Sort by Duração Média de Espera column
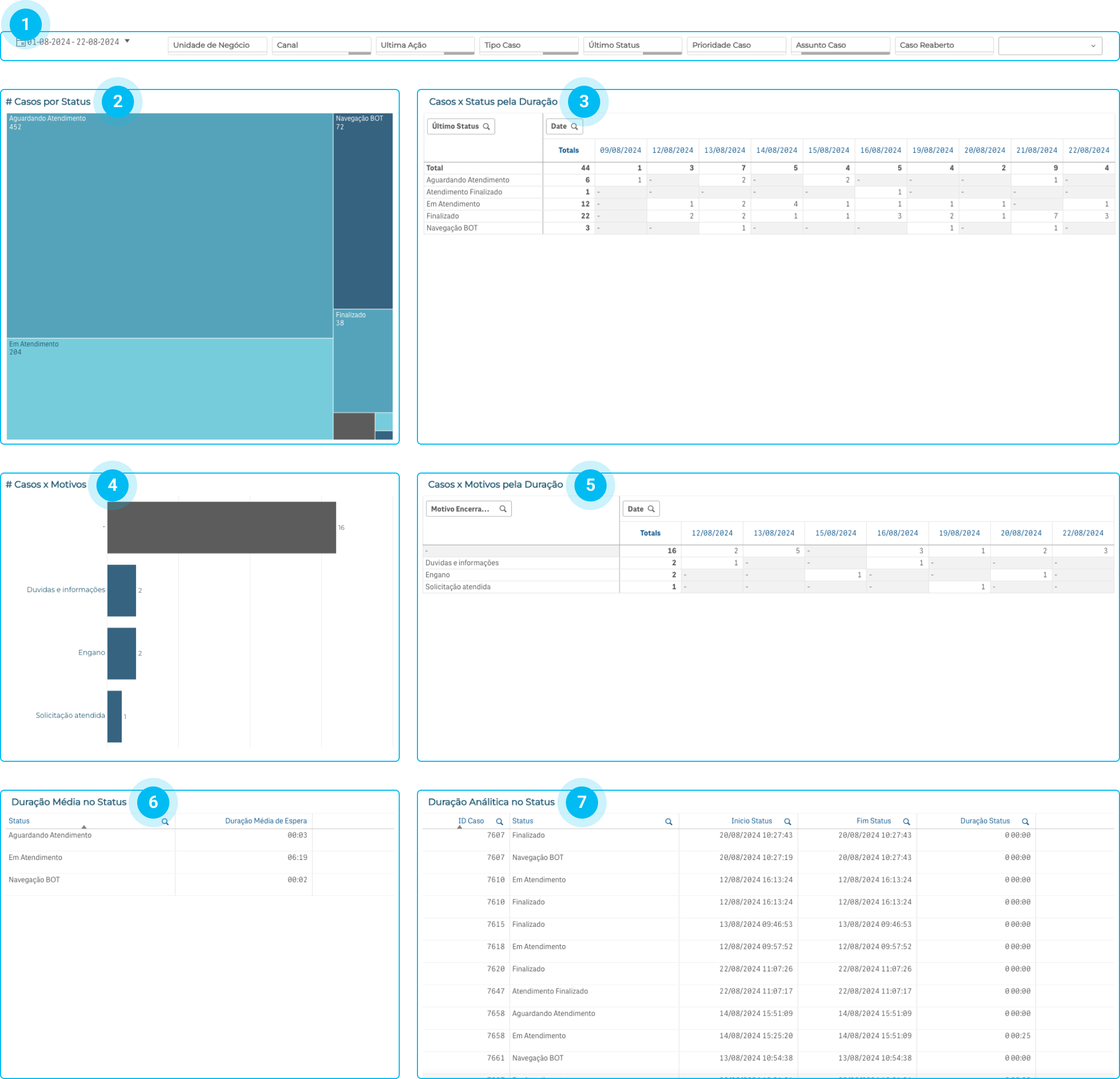 click(266, 821)
